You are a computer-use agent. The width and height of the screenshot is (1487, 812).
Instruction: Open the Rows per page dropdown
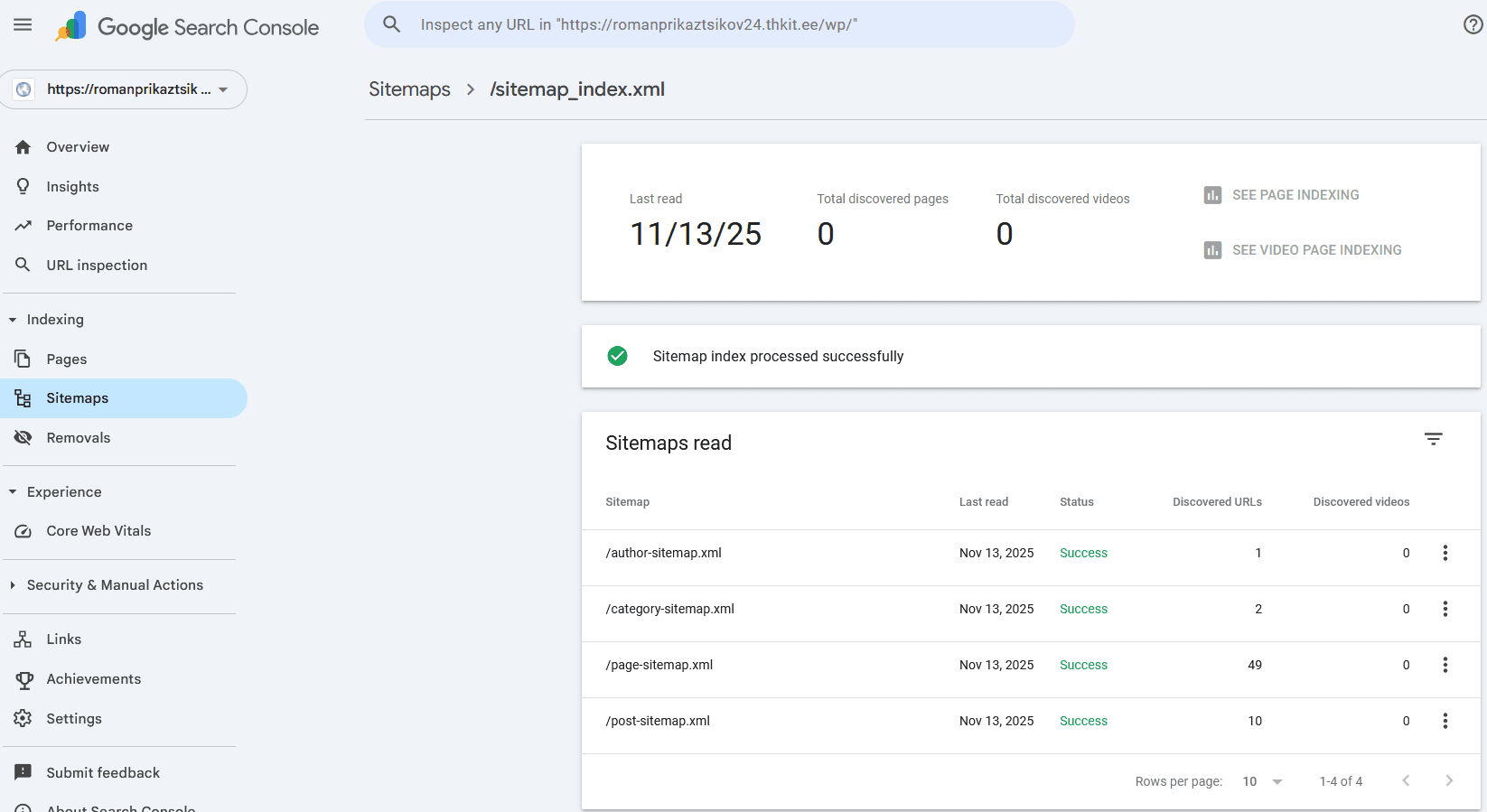tap(1262, 781)
